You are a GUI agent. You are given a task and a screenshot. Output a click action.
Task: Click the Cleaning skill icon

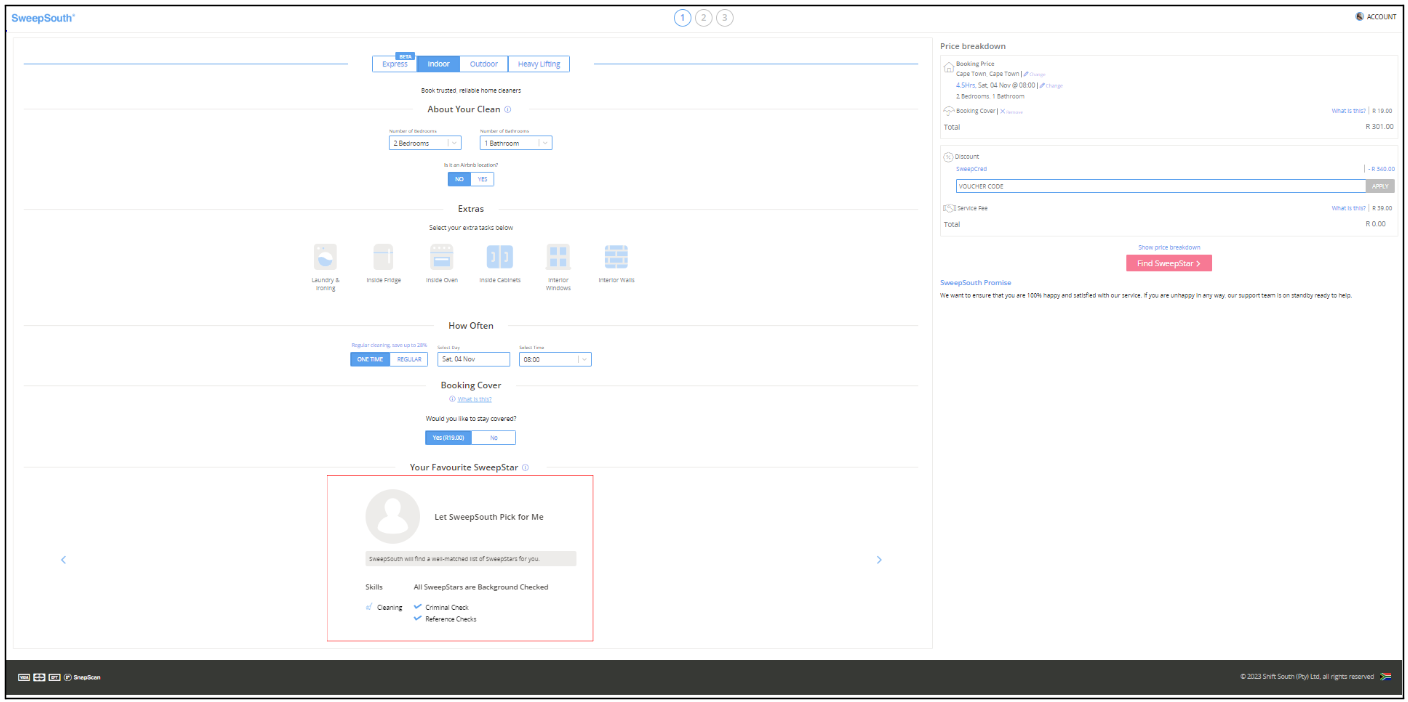coord(370,607)
